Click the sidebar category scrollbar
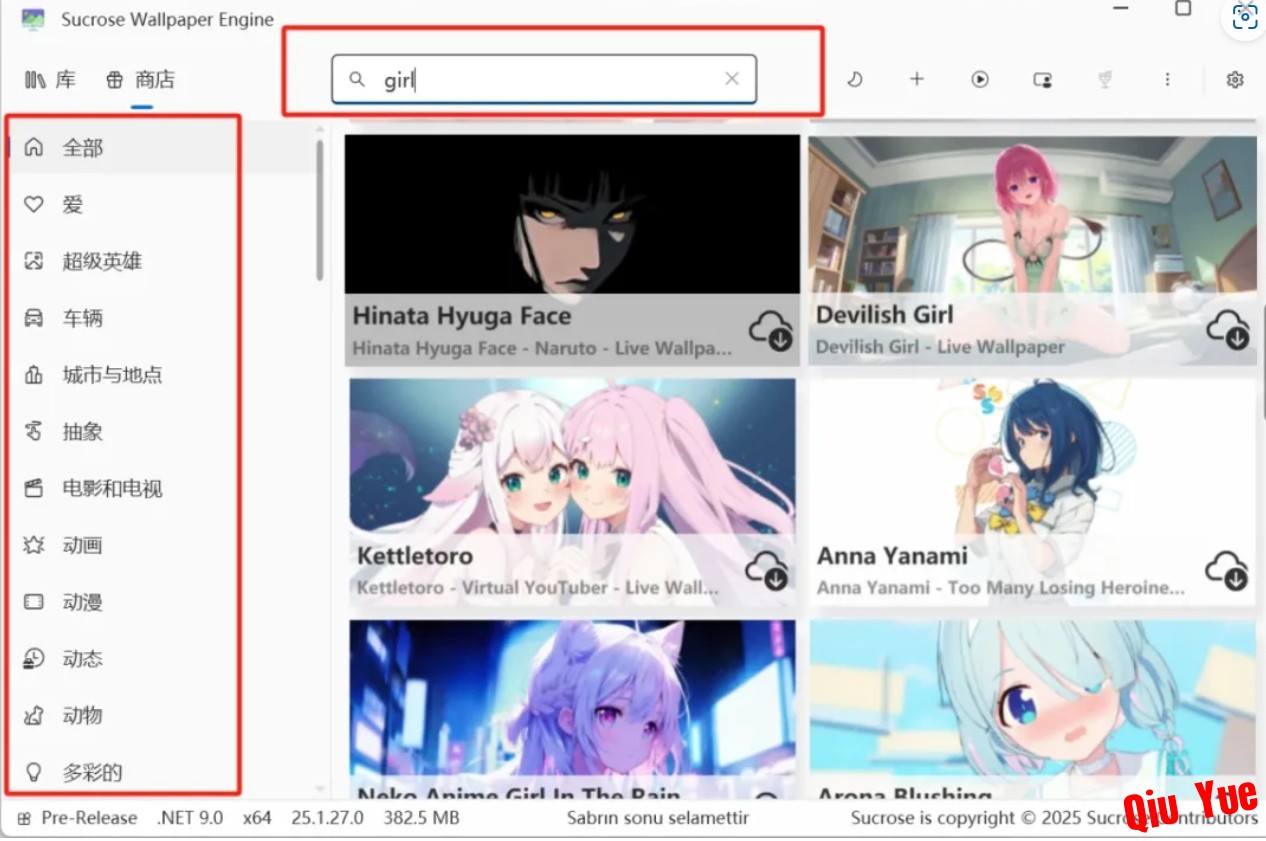This screenshot has width=1266, height=841. [x=320, y=210]
